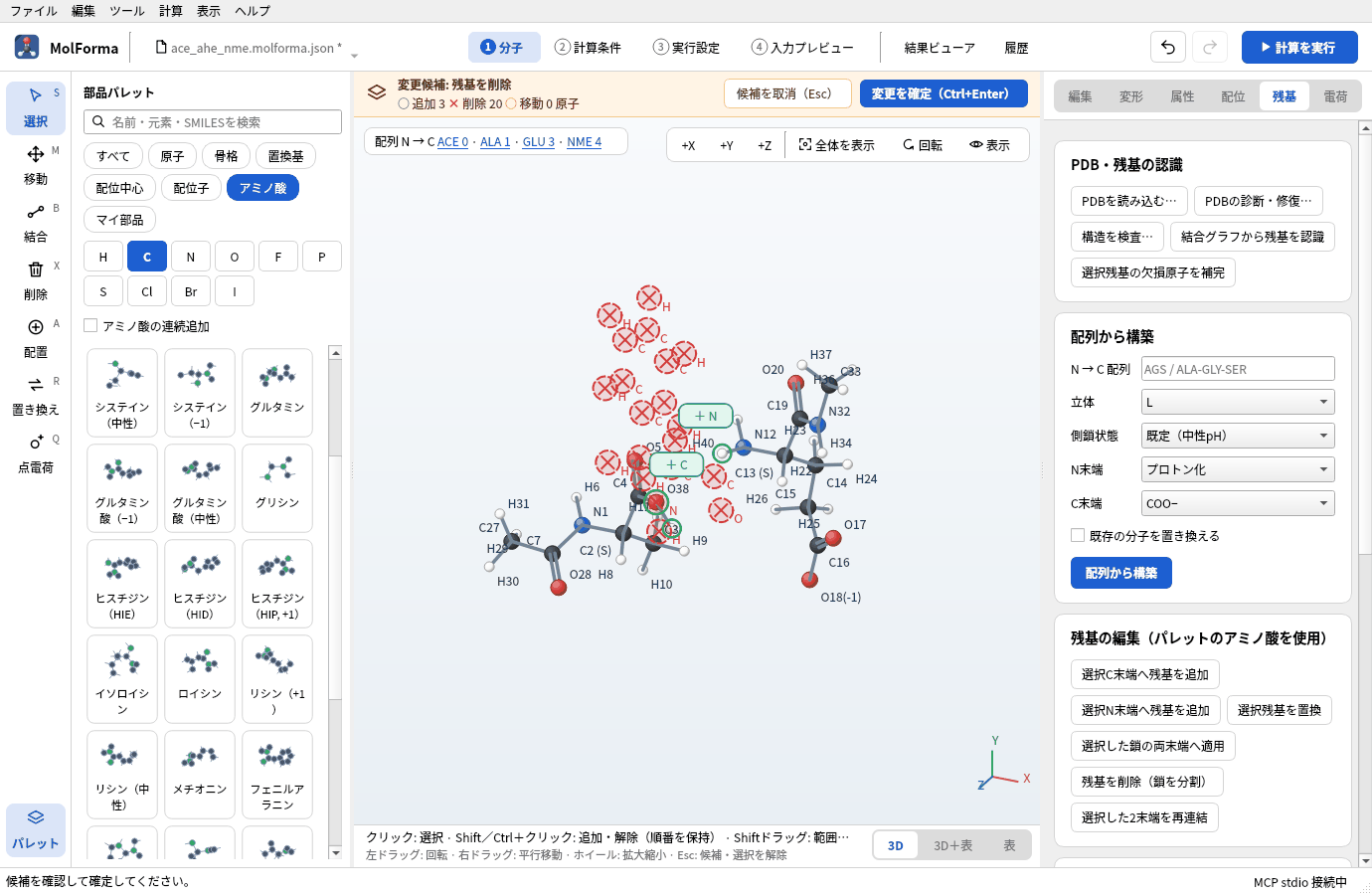Select the 選択 (select) tool

click(x=36, y=107)
